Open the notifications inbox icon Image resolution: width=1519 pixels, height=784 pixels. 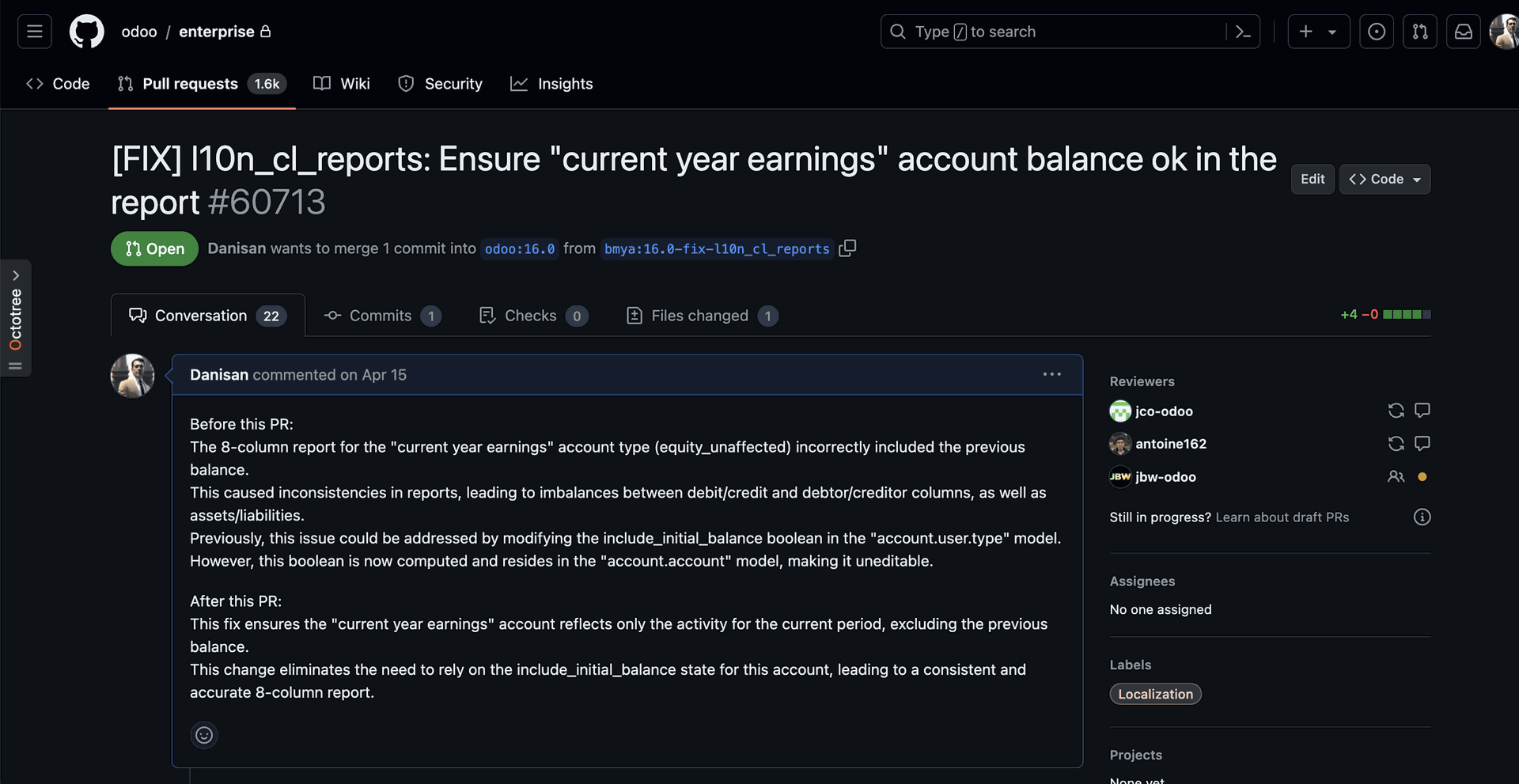1464,32
